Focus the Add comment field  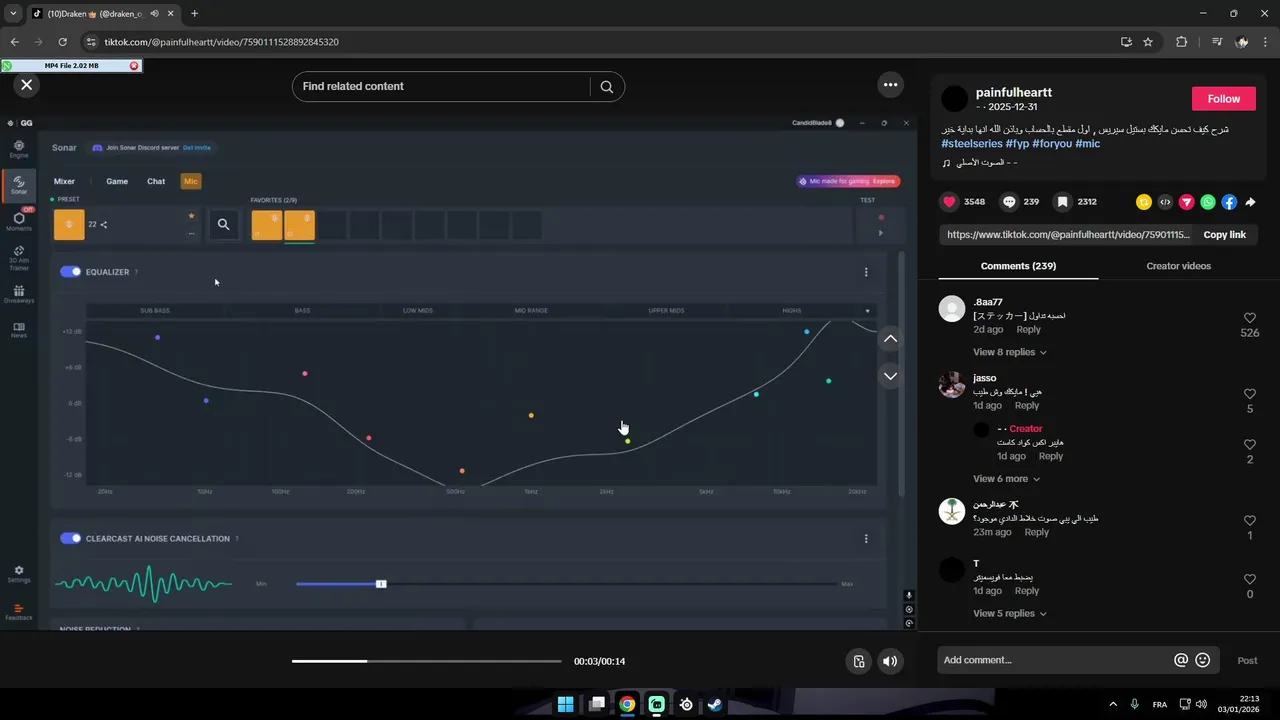(1053, 660)
